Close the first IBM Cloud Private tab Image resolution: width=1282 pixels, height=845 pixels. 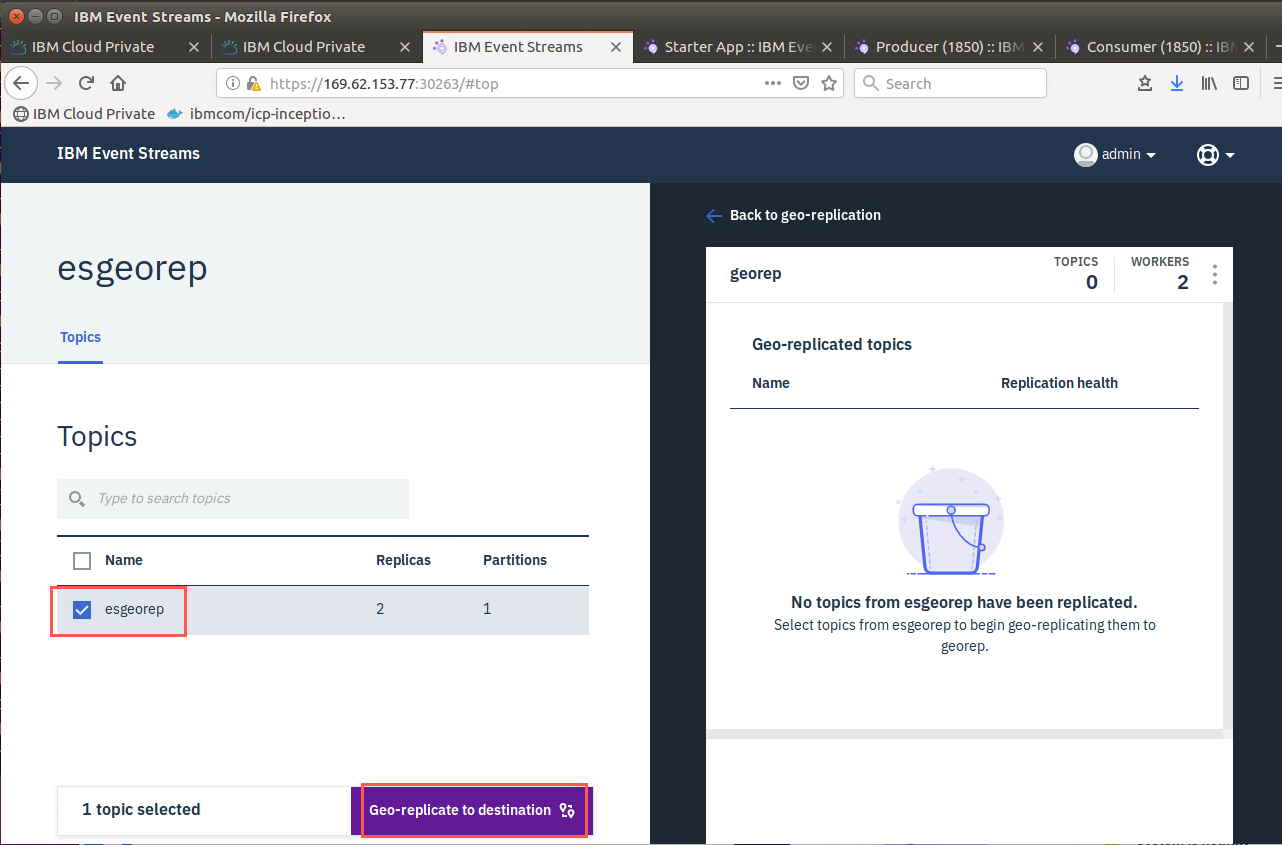(194, 47)
